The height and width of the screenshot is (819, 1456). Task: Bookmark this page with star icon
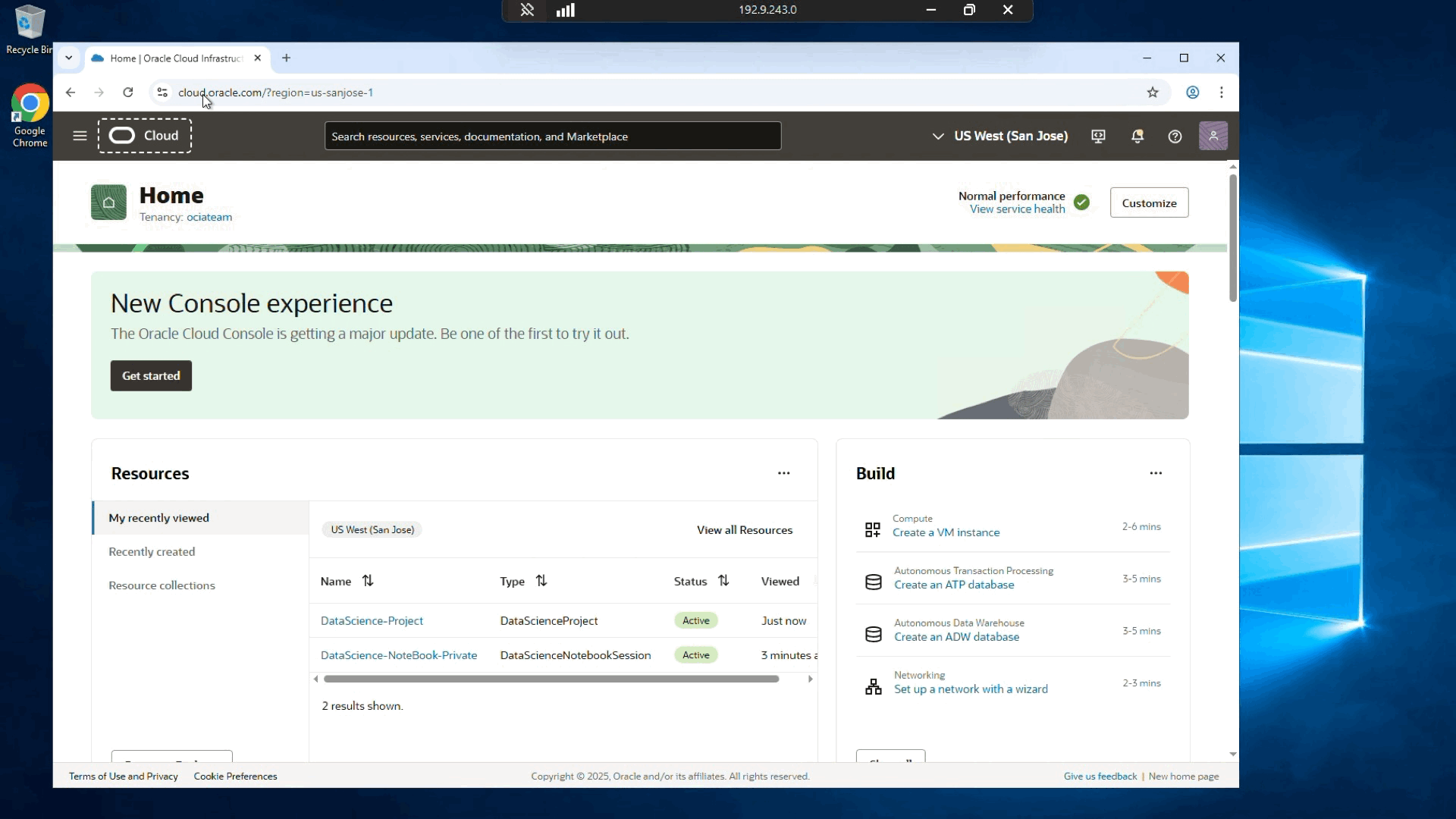coord(1153,93)
